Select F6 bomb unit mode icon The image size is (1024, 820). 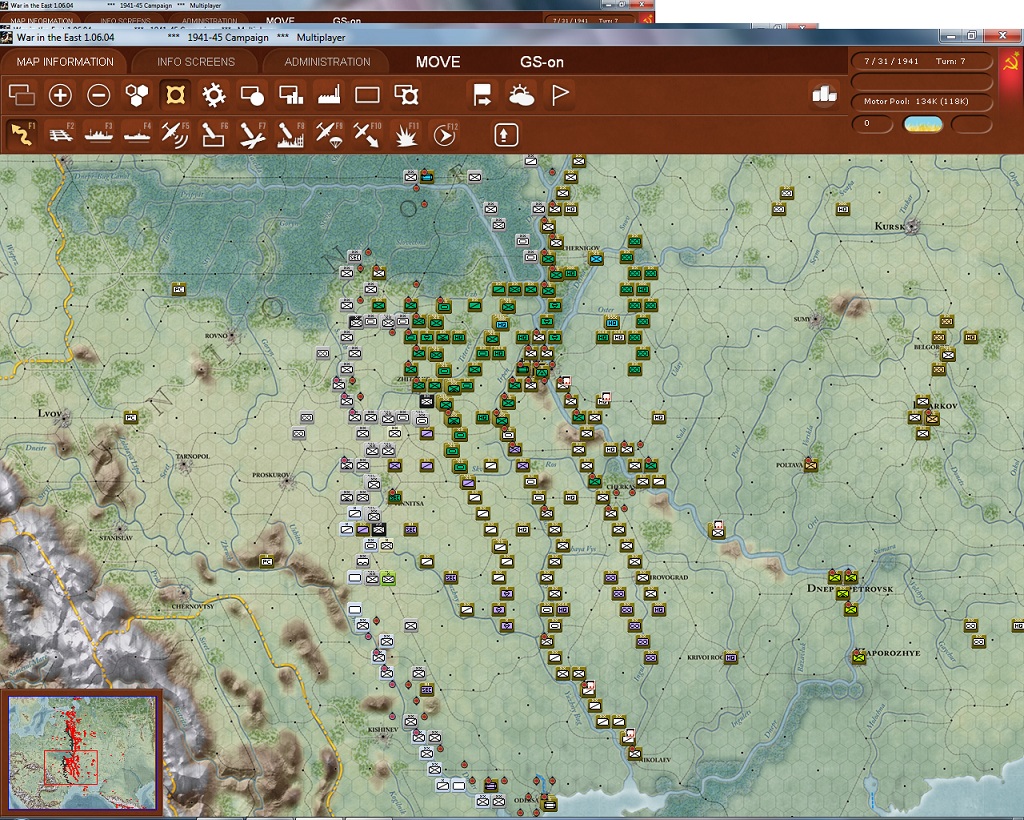pos(214,134)
